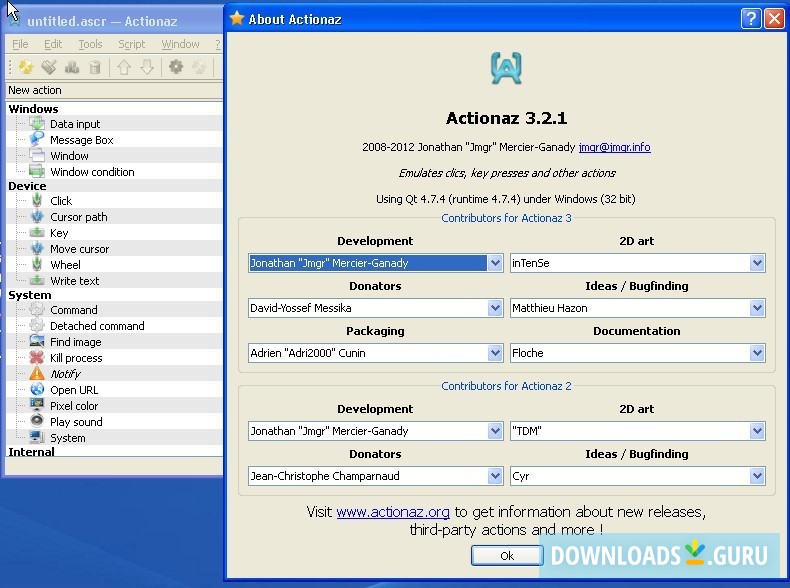Image resolution: width=790 pixels, height=588 pixels.
Task: Select the System category header
Action: pyautogui.click(x=30, y=295)
